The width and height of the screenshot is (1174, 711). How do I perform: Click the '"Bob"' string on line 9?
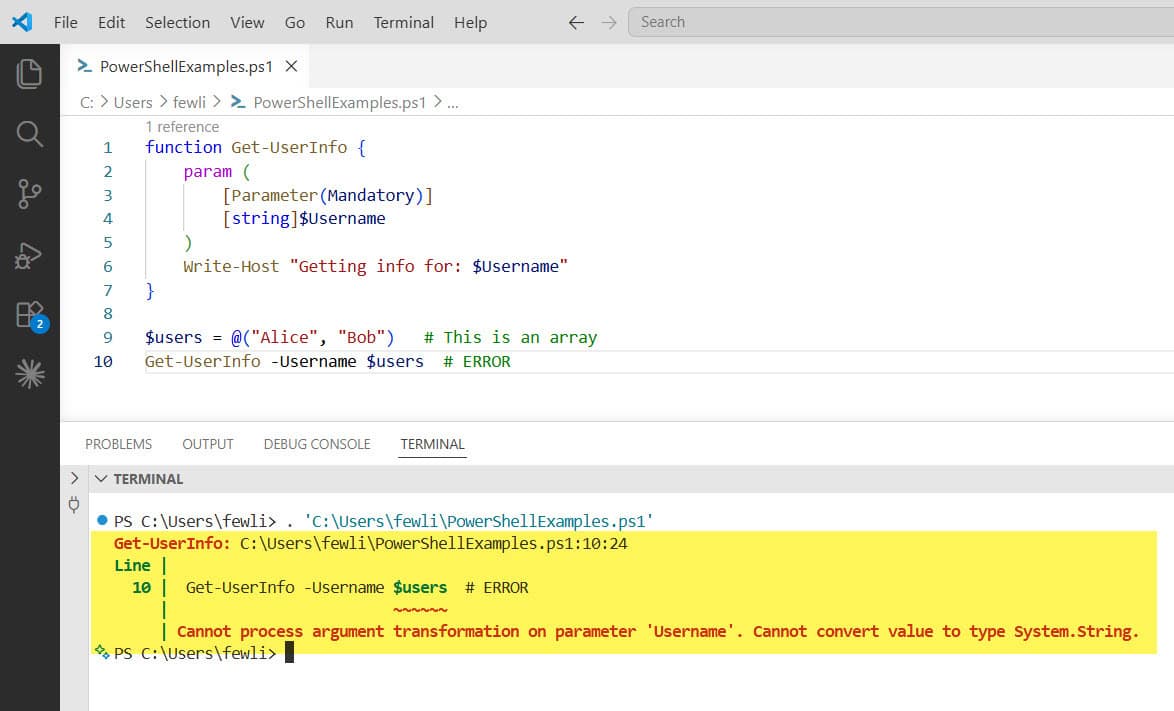coord(361,338)
